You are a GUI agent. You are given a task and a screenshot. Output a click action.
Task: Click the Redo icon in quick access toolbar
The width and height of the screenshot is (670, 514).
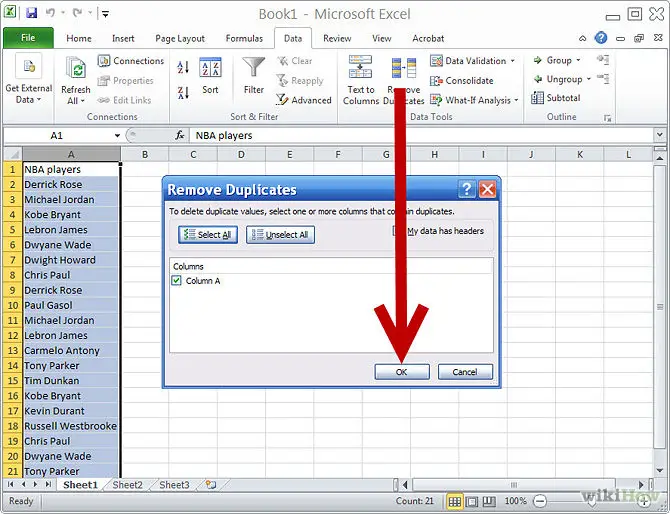click(77, 13)
